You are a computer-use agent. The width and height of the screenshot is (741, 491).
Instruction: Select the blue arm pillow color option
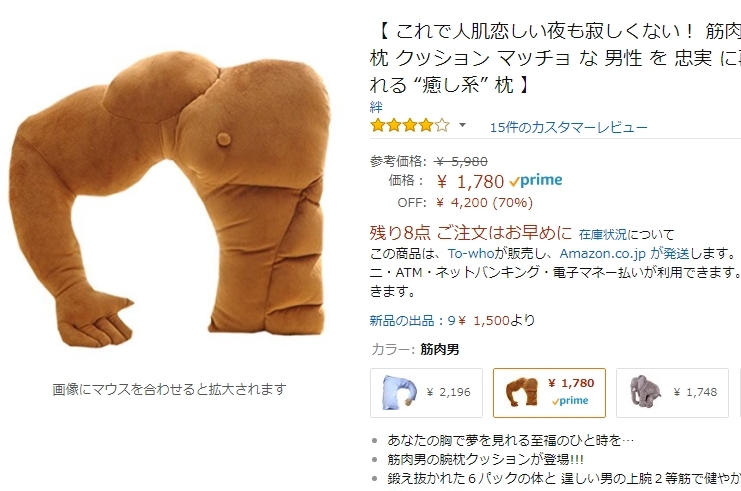coord(426,393)
